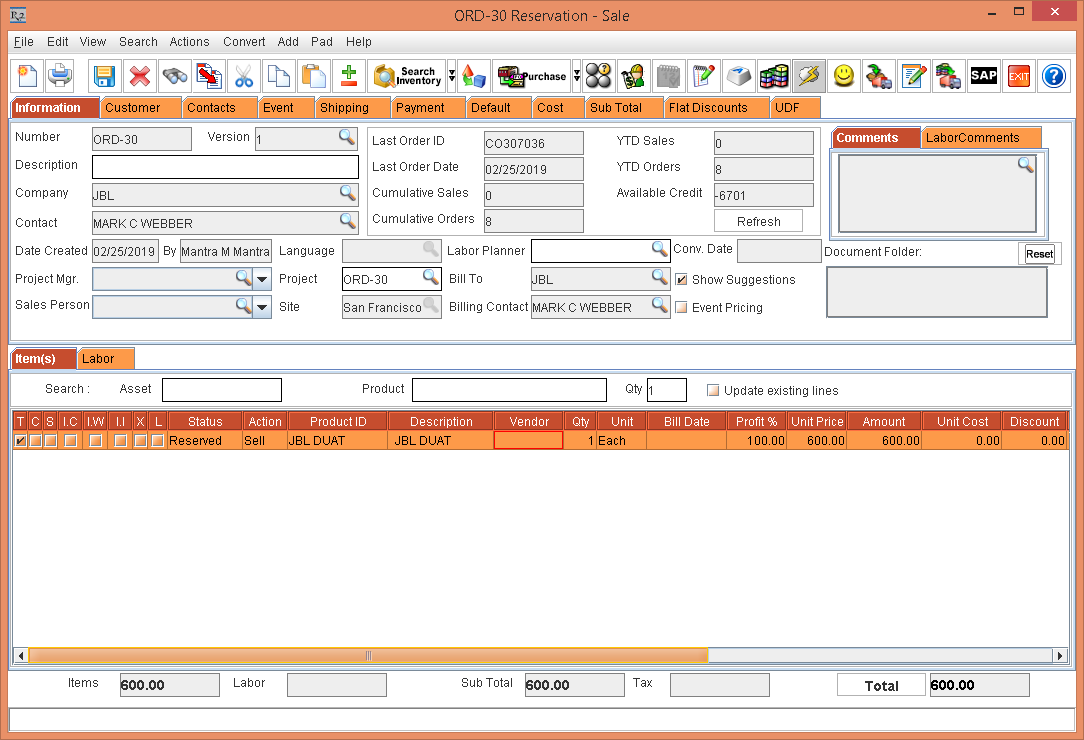Image resolution: width=1084 pixels, height=740 pixels.
Task: Click the Qty input field
Action: (x=666, y=389)
